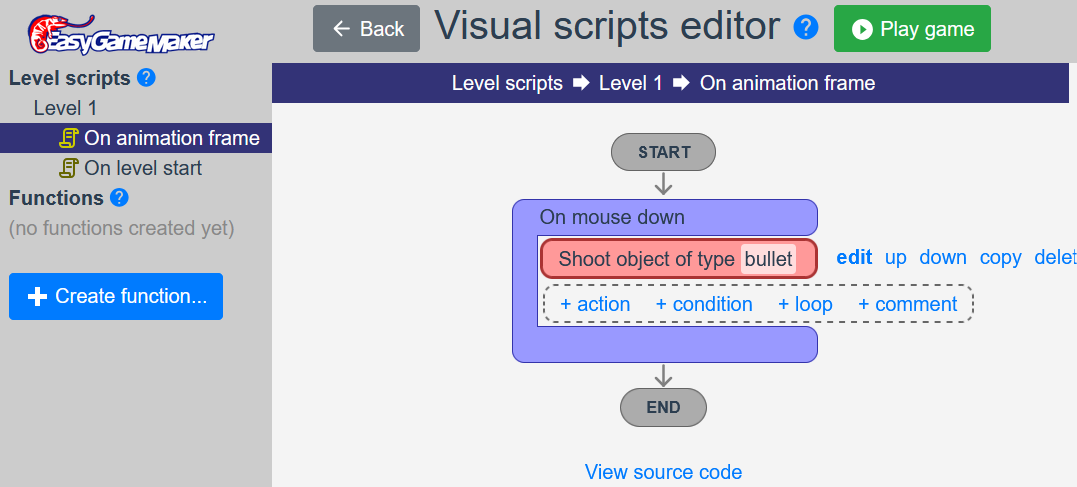This screenshot has width=1077, height=487.
Task: Click the EasyGameMaker logo
Action: 120,34
